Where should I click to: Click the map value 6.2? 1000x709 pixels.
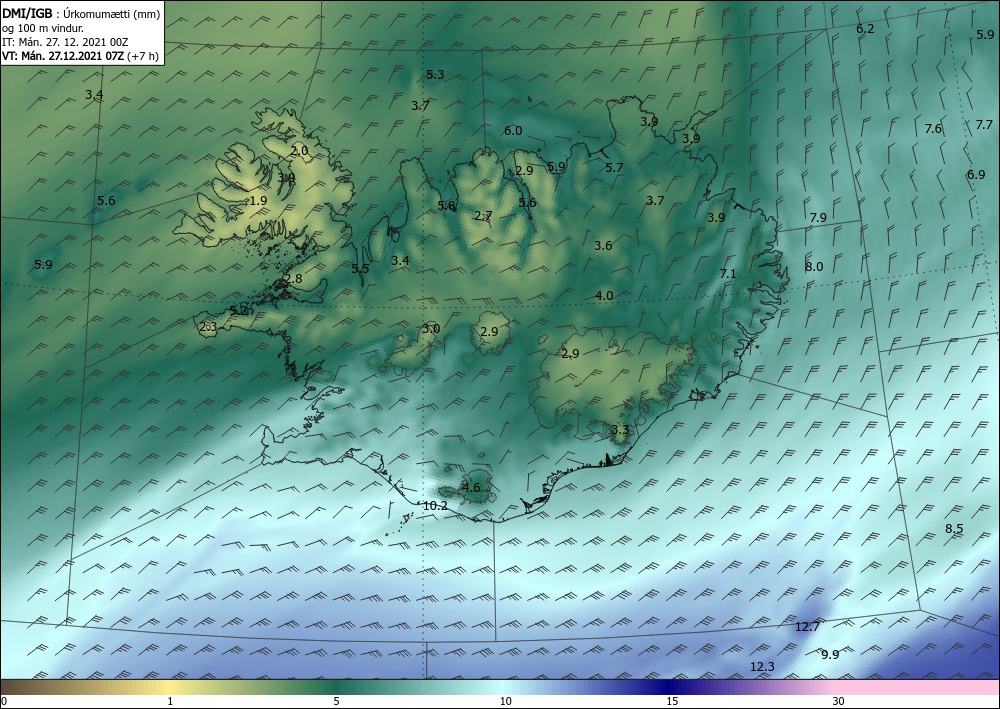(865, 29)
